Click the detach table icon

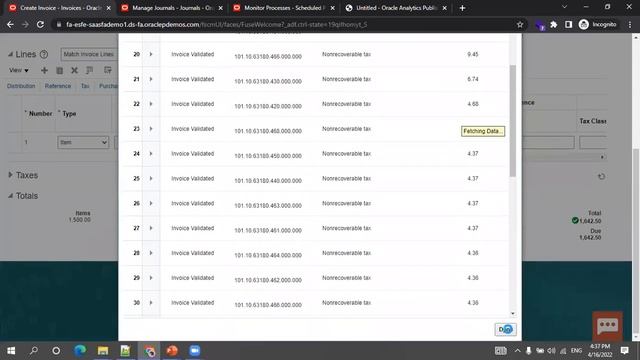point(107,70)
